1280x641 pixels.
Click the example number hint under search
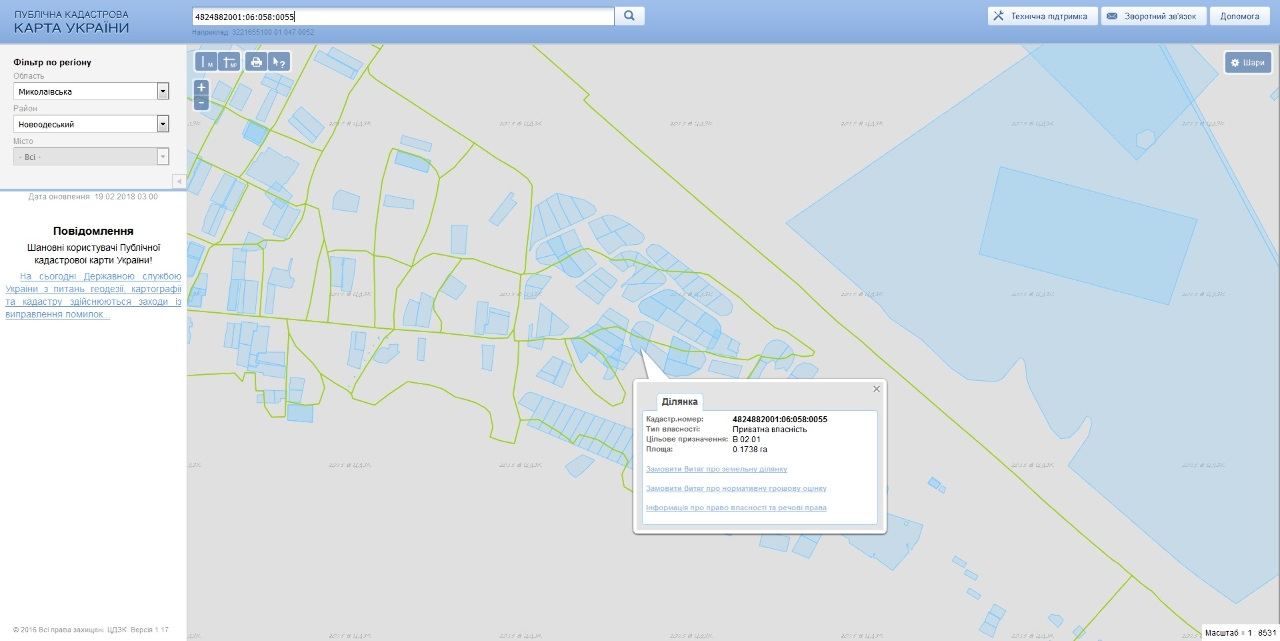253,33
